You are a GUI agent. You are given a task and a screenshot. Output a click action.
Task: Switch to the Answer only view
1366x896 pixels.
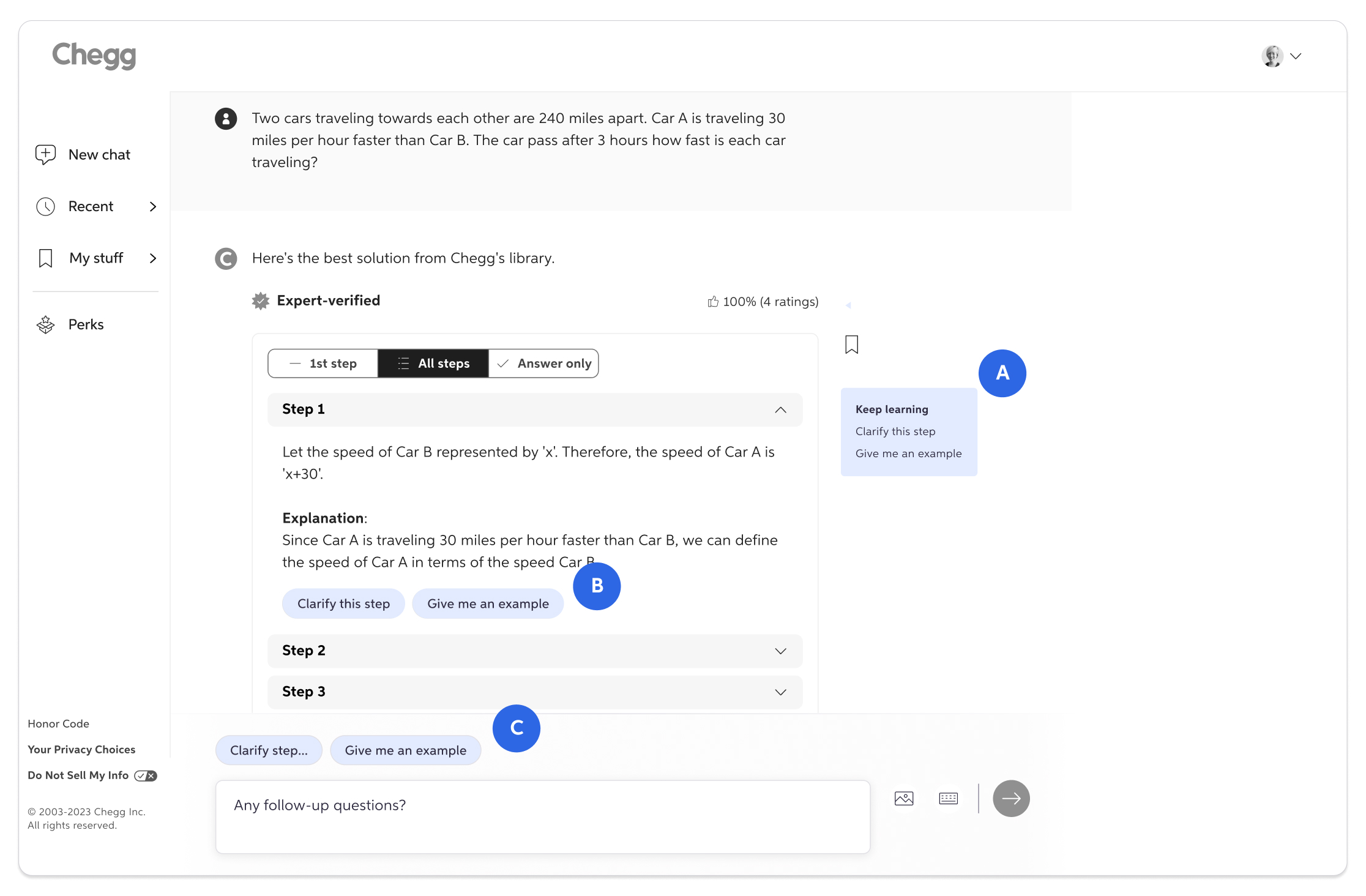543,364
